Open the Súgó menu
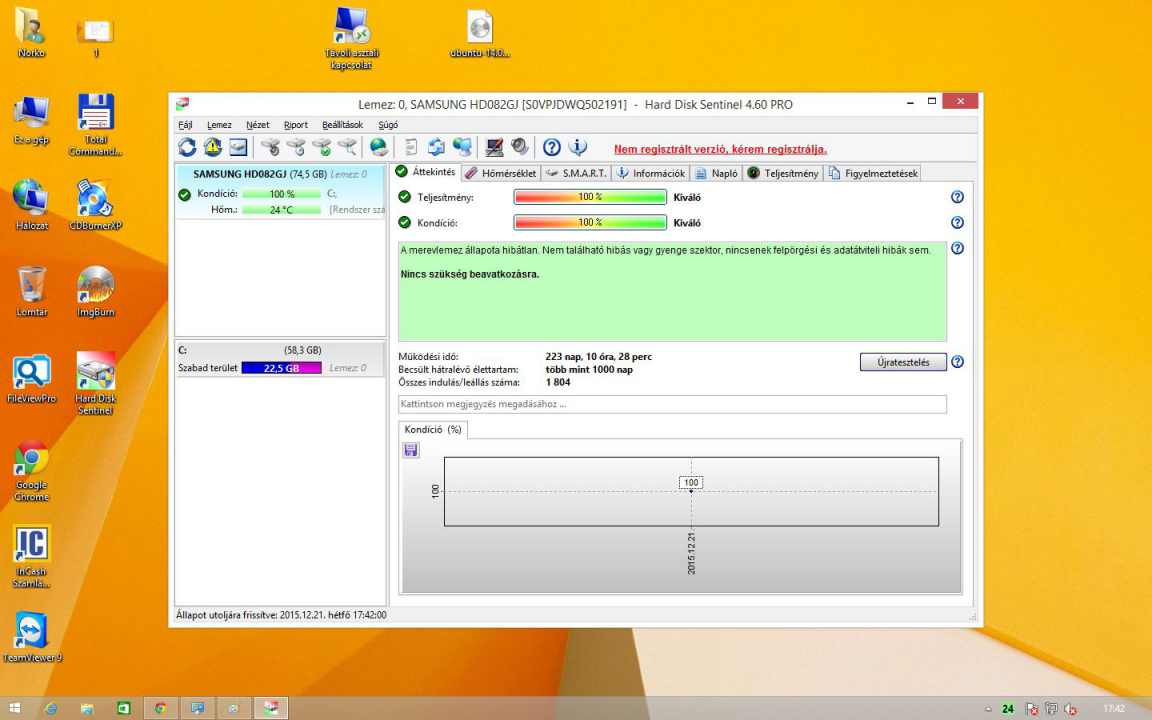Screen dimensions: 1152x720 (x=388, y=125)
